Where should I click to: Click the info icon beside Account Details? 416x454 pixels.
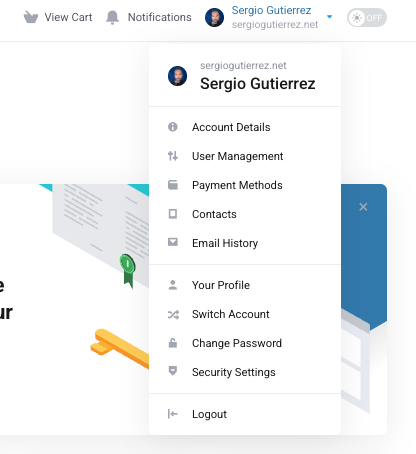(x=173, y=127)
